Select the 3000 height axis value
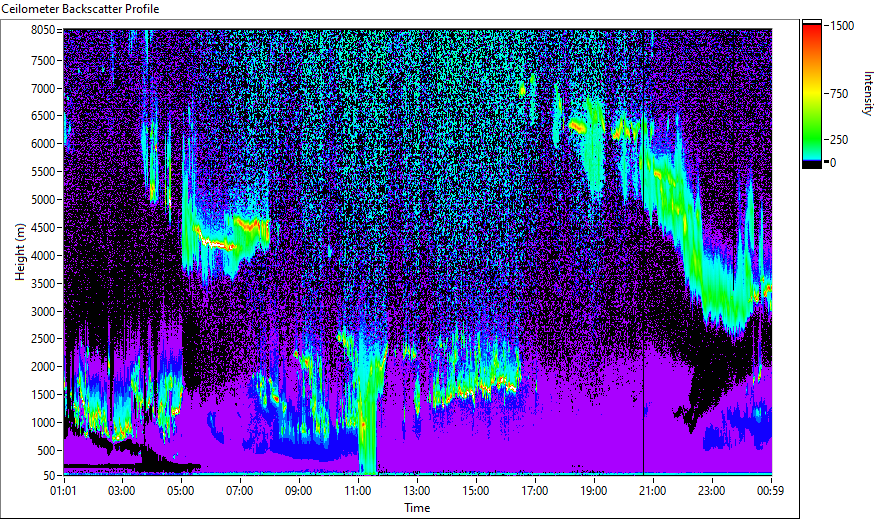 (x=43, y=312)
